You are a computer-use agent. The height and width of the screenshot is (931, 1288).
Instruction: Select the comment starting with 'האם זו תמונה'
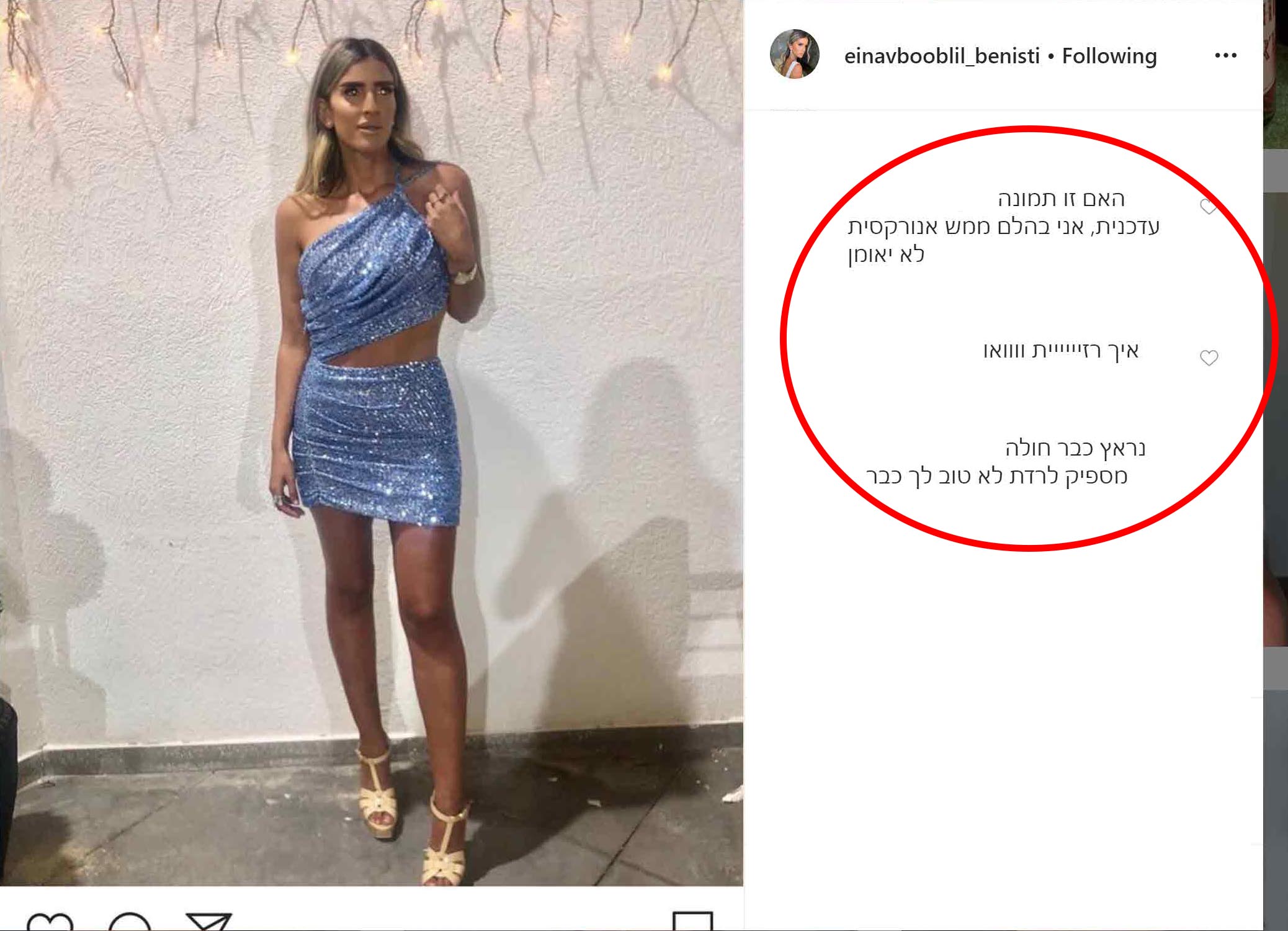[x=1003, y=227]
